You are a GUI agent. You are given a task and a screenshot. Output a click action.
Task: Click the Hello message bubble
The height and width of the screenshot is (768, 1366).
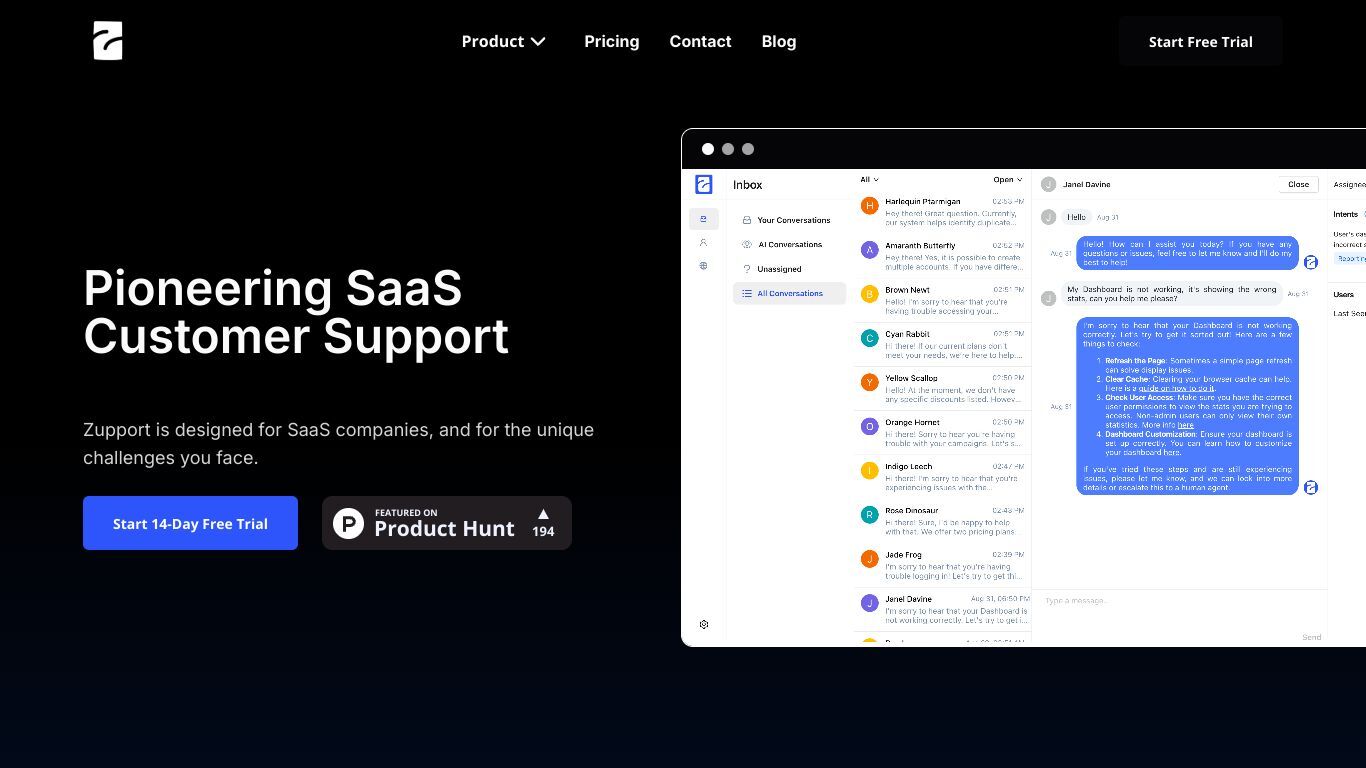point(1076,217)
